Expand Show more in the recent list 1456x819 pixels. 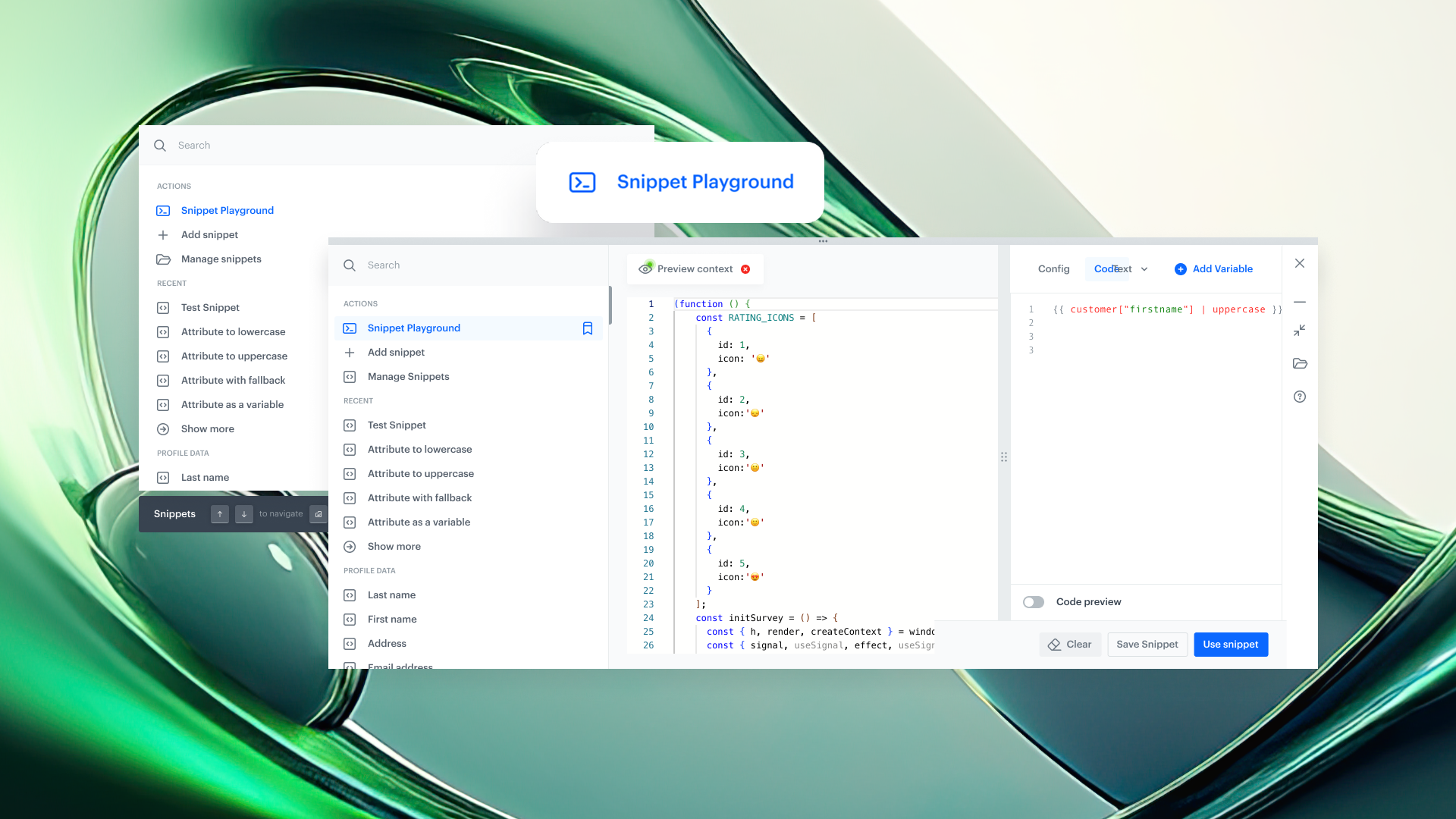tap(394, 547)
